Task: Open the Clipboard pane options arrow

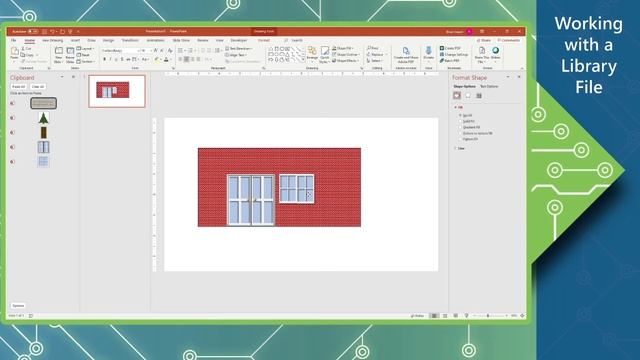Action: click(62, 77)
